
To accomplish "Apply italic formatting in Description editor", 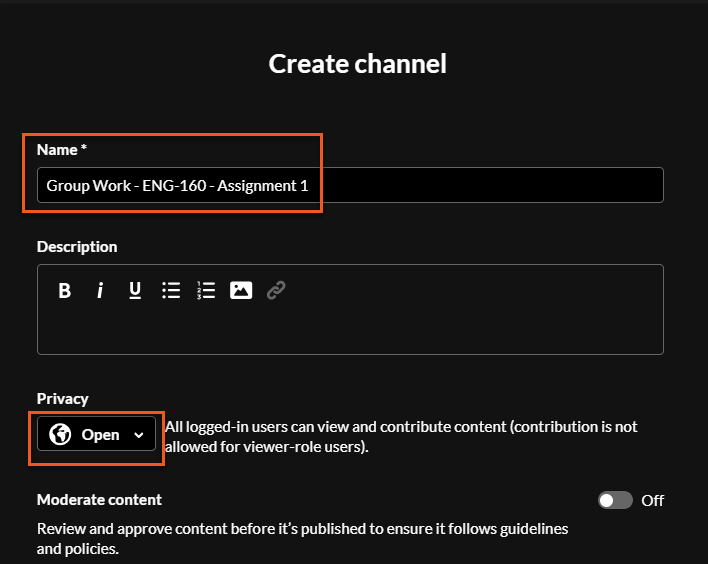I will (x=100, y=291).
